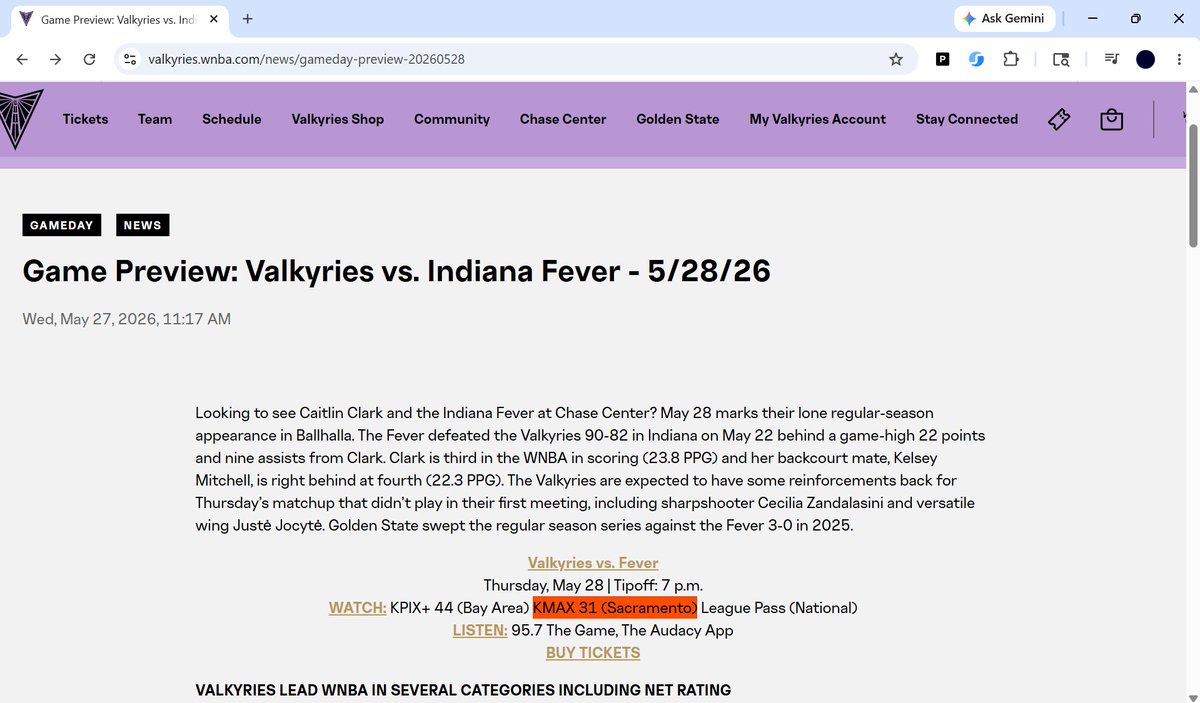View site information icon in address bar

click(x=129, y=60)
